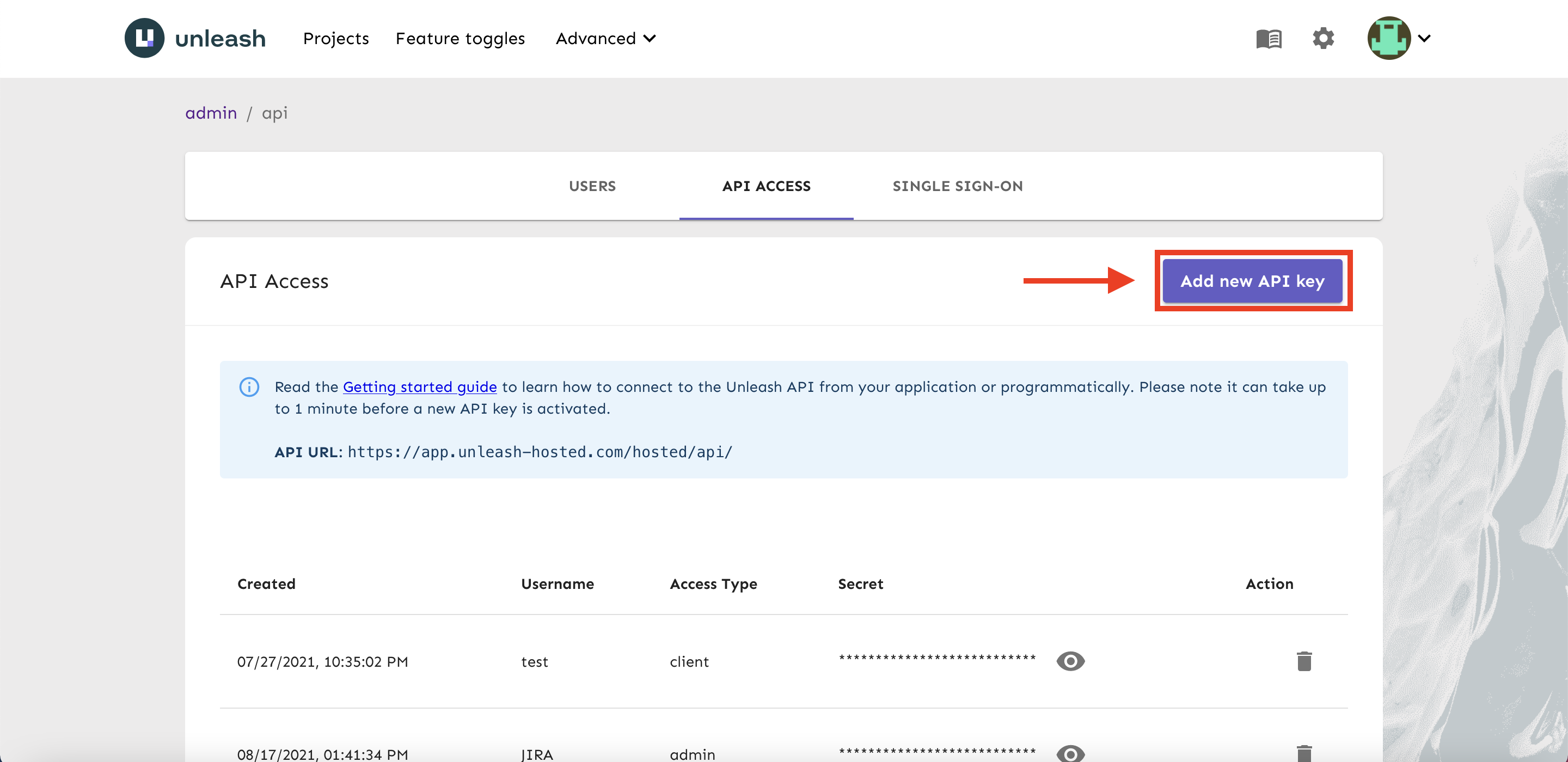
Task: Delete the test client API key
Action: tap(1304, 661)
